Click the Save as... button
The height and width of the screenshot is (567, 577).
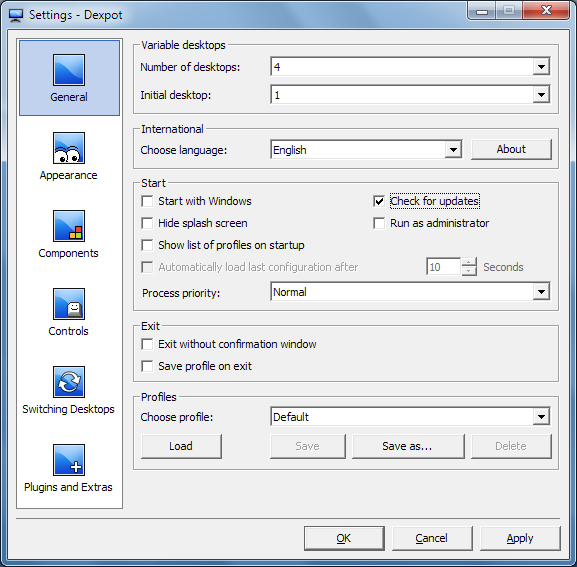[x=408, y=446]
